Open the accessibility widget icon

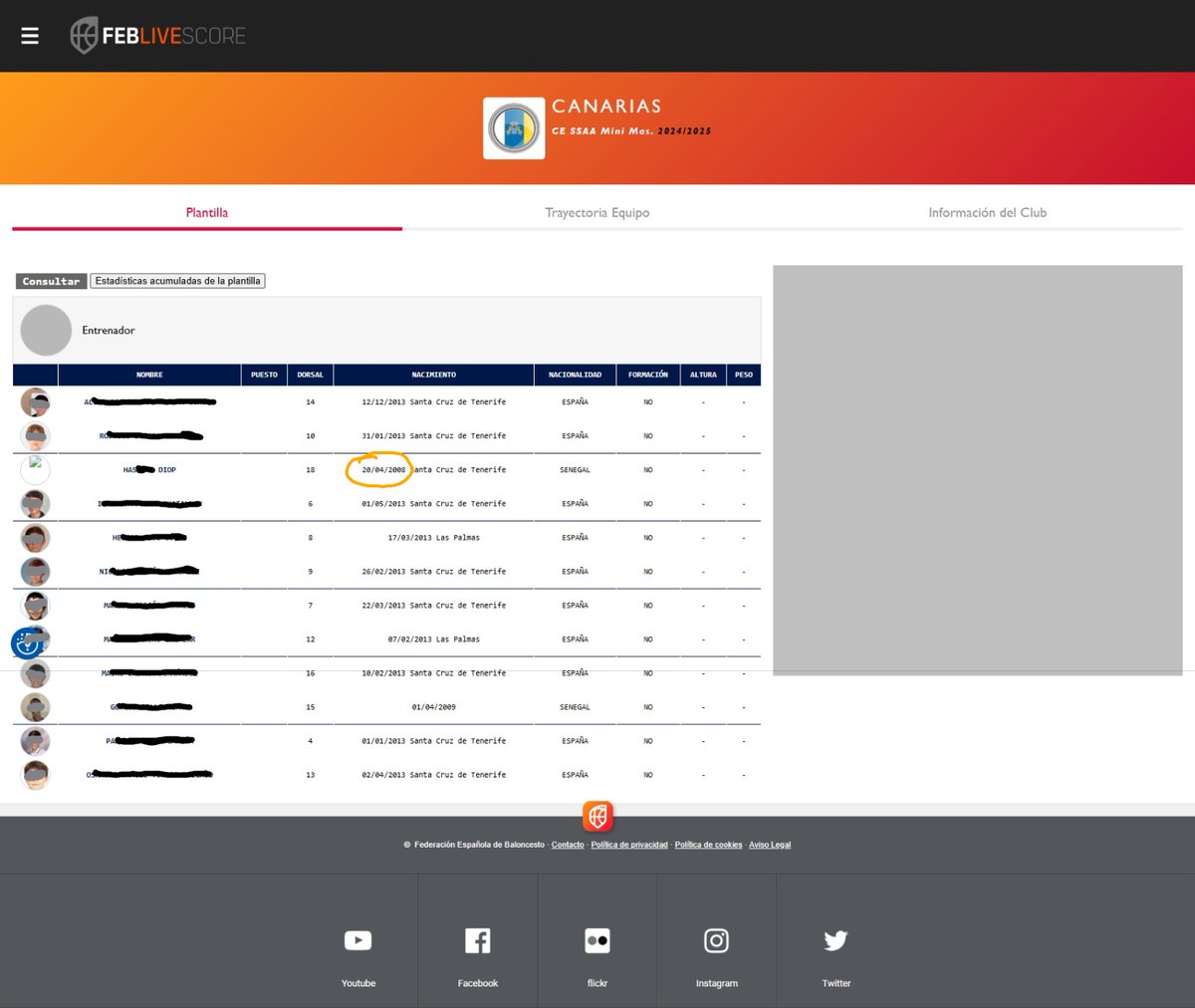pyautogui.click(x=27, y=644)
